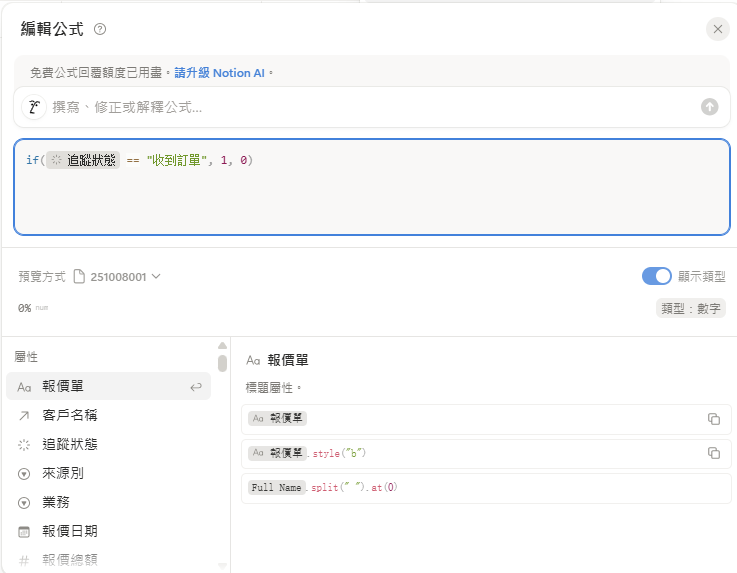The image size is (737, 573).
Task: Click the 類型：數字 type badge
Action: pyautogui.click(x=691, y=308)
